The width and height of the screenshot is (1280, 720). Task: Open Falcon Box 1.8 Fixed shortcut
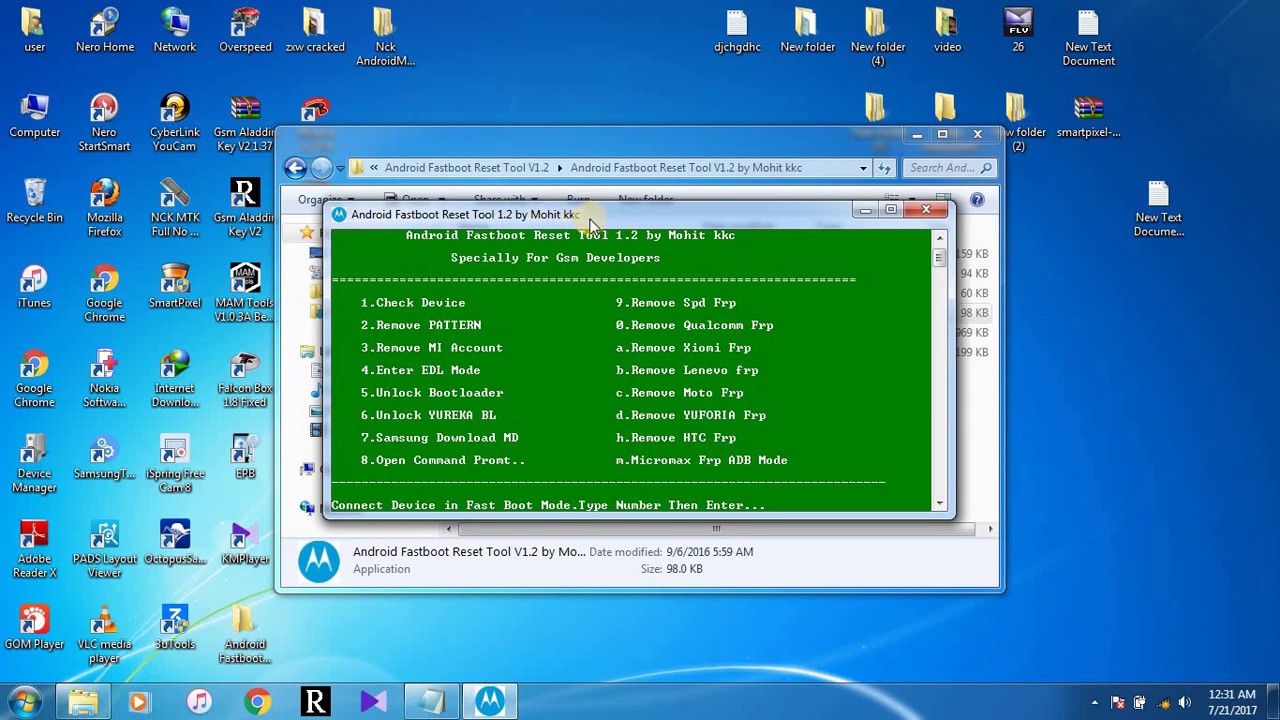pyautogui.click(x=245, y=380)
